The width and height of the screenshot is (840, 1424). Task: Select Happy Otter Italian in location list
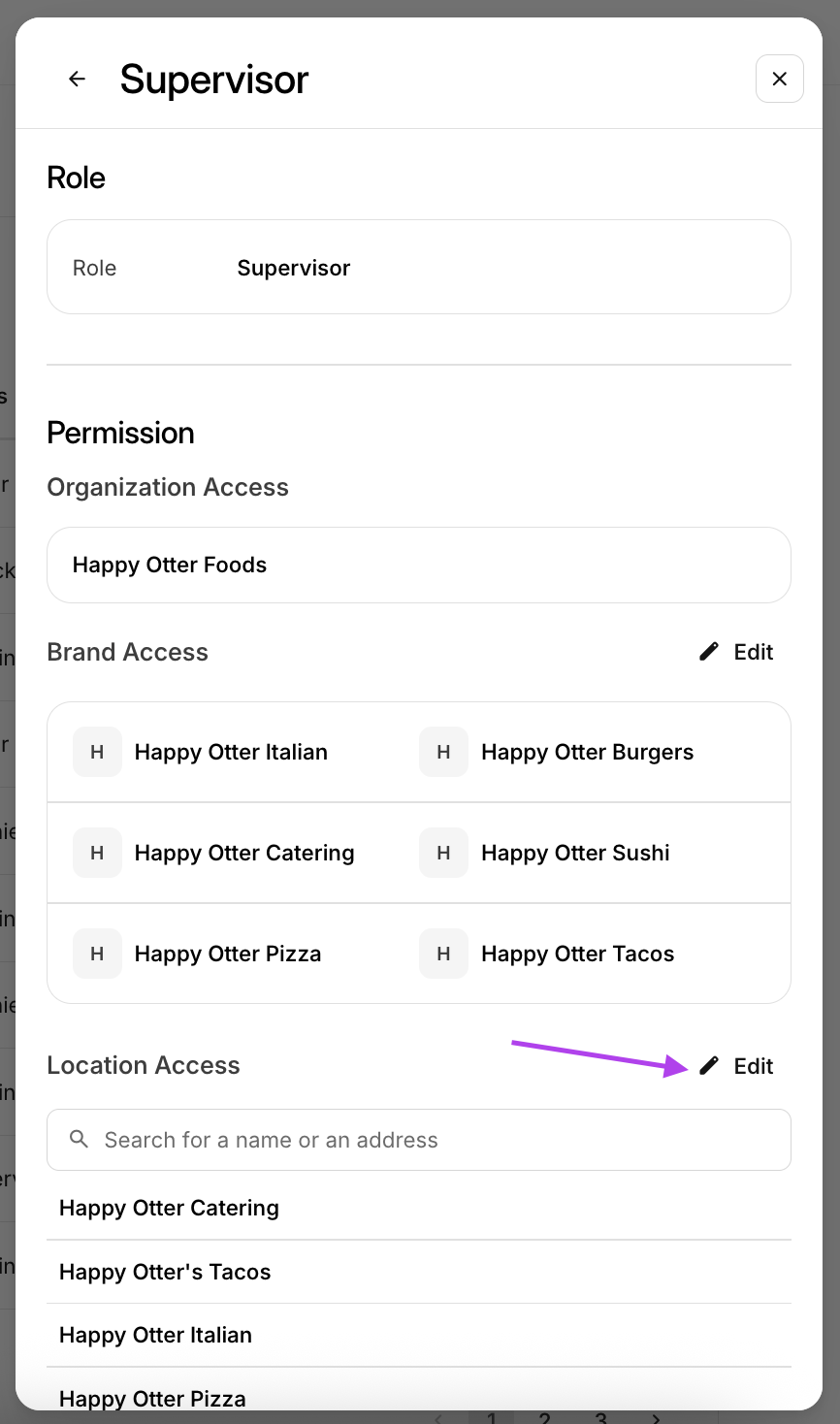pyautogui.click(x=156, y=1335)
